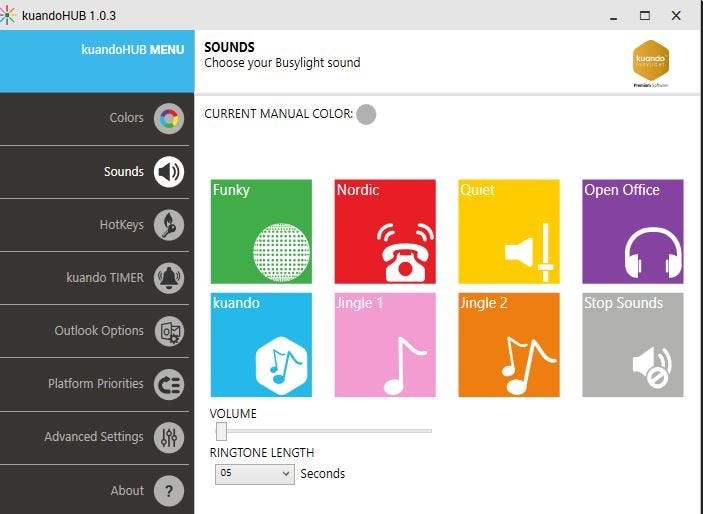The height and width of the screenshot is (514, 703).
Task: Click the 'SOUNDS' heading
Action: coord(230,47)
